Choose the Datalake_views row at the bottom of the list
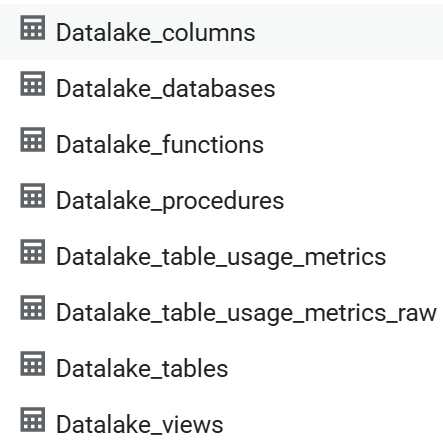The height and width of the screenshot is (447, 443). click(x=221, y=422)
